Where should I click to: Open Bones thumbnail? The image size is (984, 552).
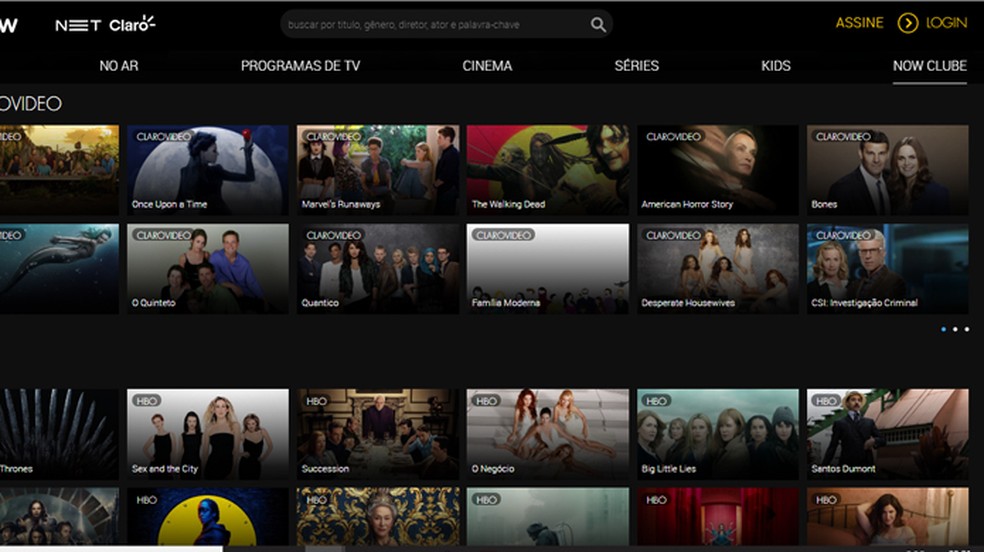tap(887, 170)
